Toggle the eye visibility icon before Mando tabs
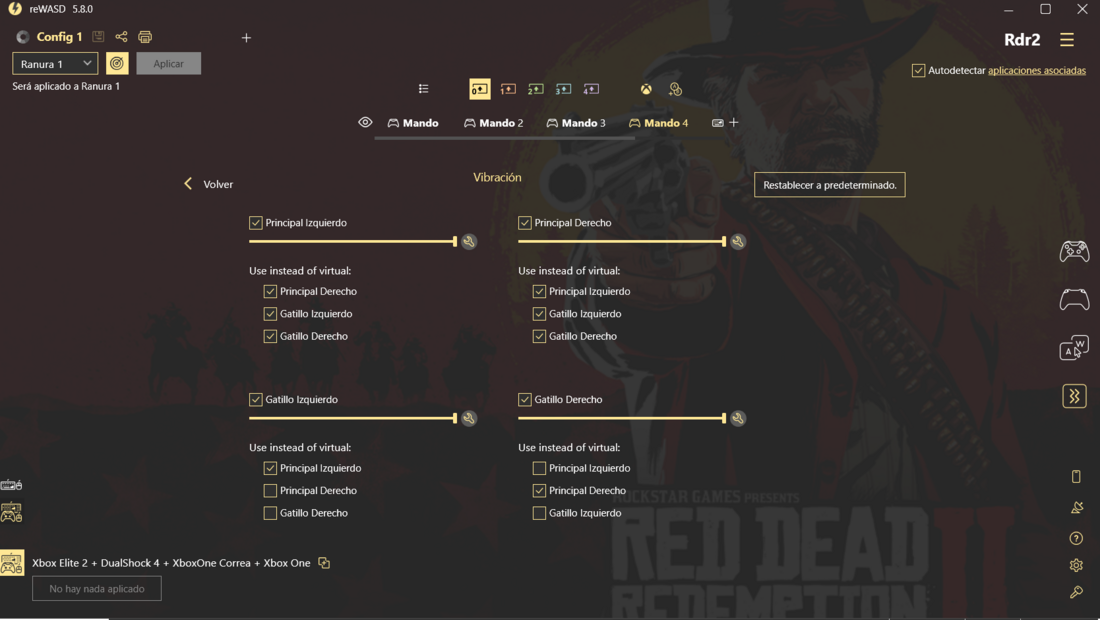The height and width of the screenshot is (620, 1100). [x=365, y=122]
